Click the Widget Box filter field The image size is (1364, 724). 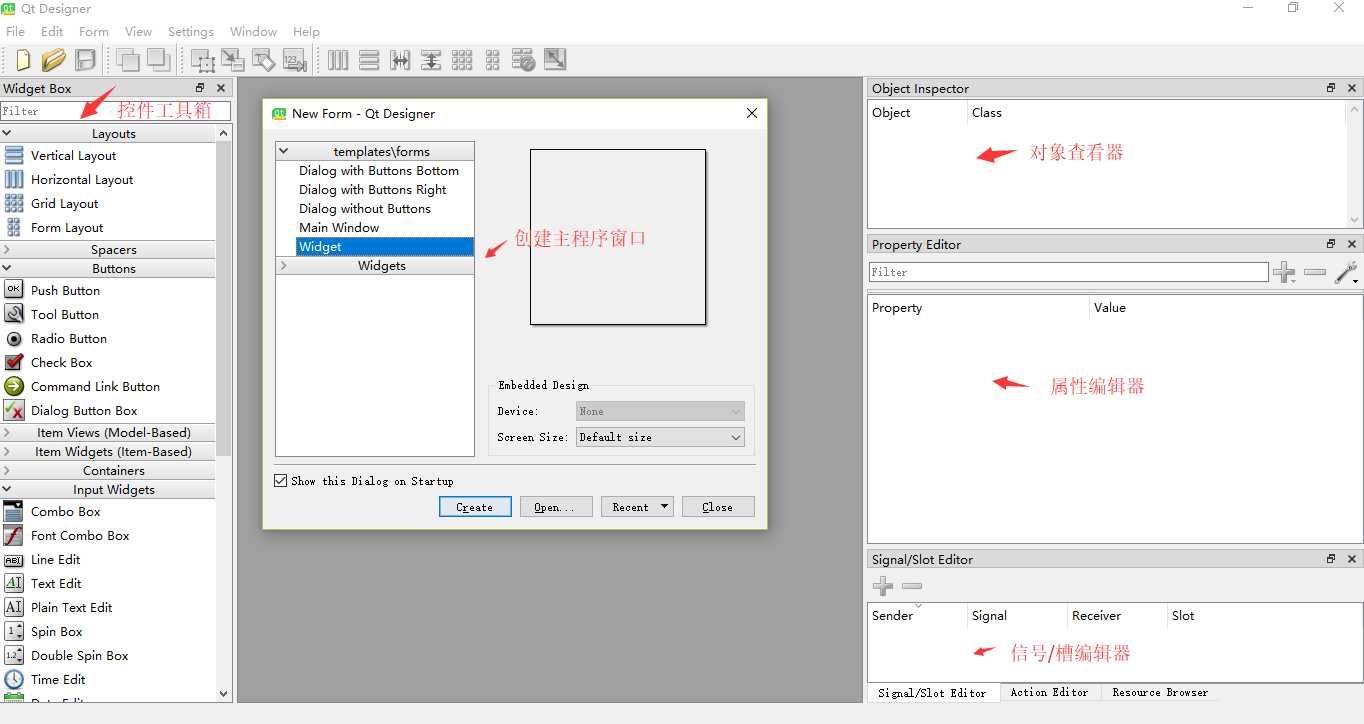click(x=116, y=111)
